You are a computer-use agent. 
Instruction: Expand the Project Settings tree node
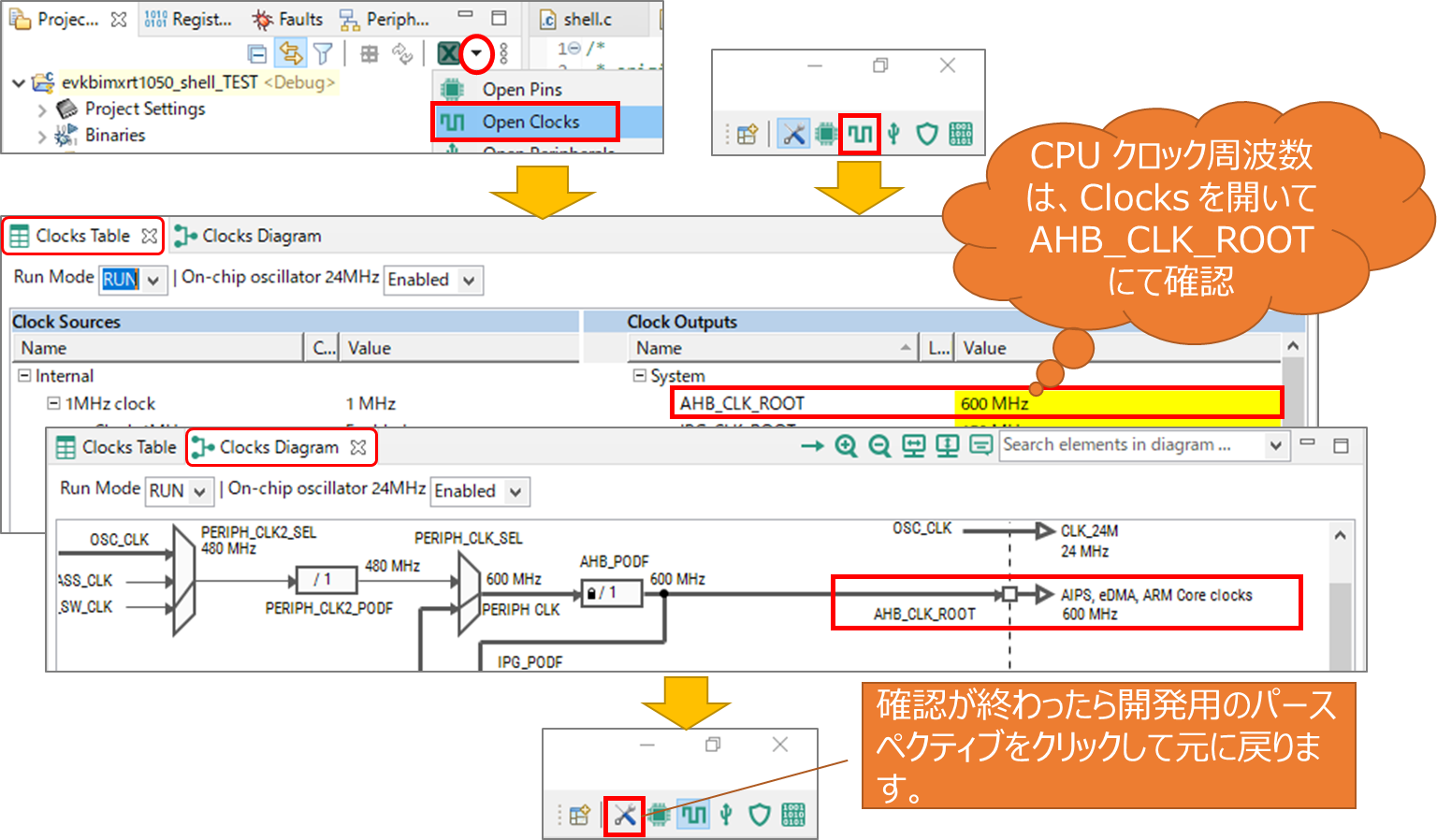click(42, 110)
